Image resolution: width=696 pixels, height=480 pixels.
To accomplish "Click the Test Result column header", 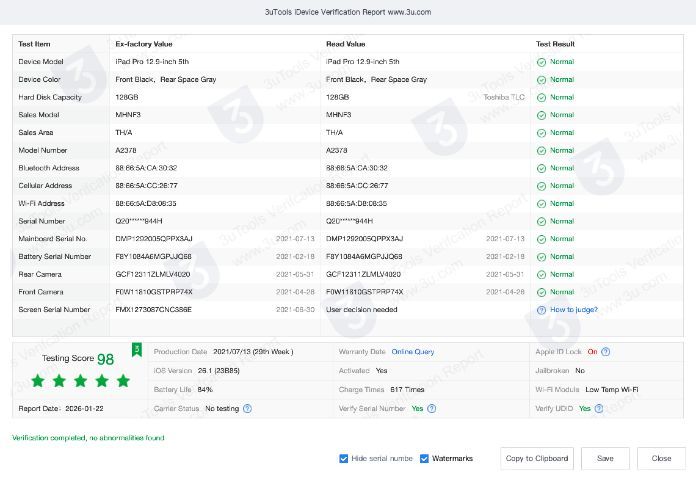I will 555,44.
